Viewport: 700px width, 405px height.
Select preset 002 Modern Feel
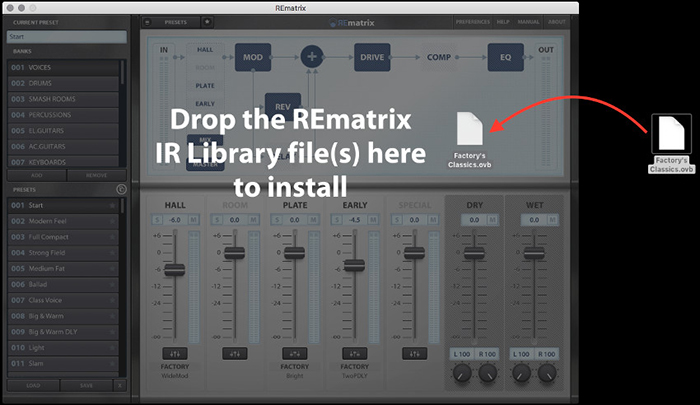tap(63, 221)
